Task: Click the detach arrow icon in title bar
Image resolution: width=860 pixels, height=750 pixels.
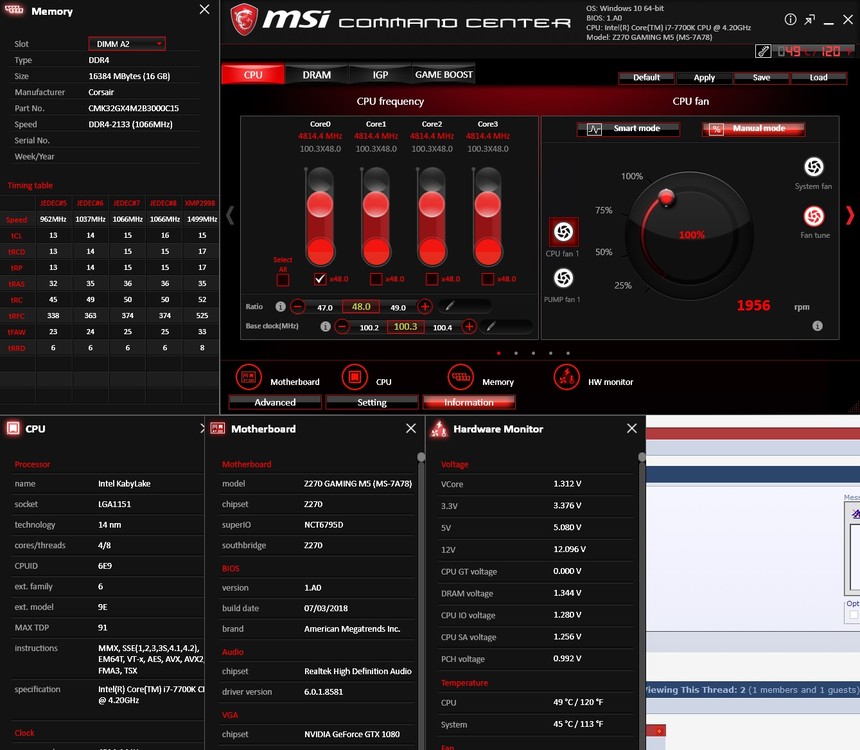Action: tap(810, 20)
